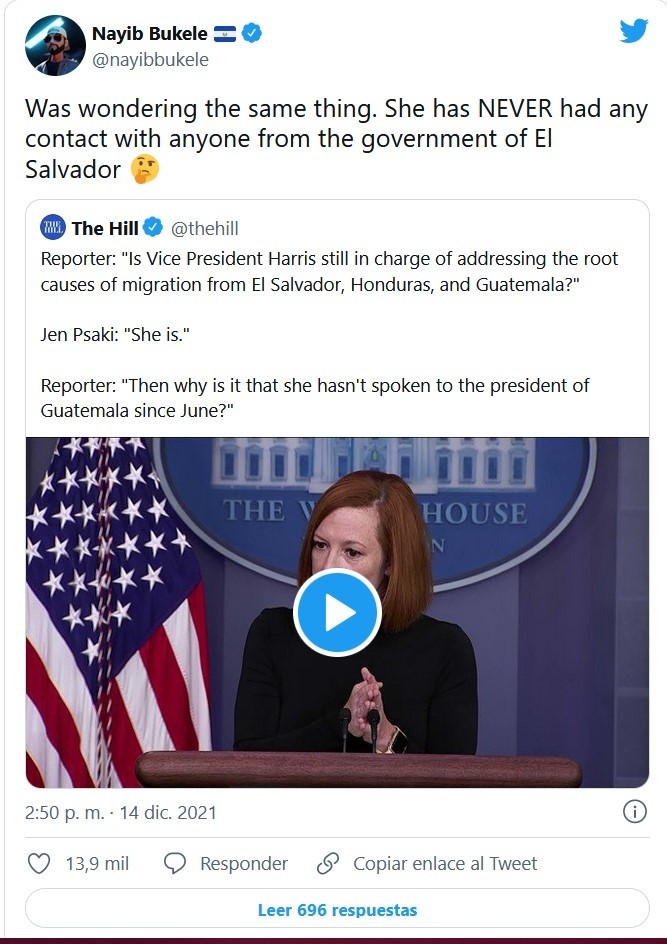This screenshot has width=667, height=944.
Task: Open The Hill account name
Action: pyautogui.click(x=104, y=229)
